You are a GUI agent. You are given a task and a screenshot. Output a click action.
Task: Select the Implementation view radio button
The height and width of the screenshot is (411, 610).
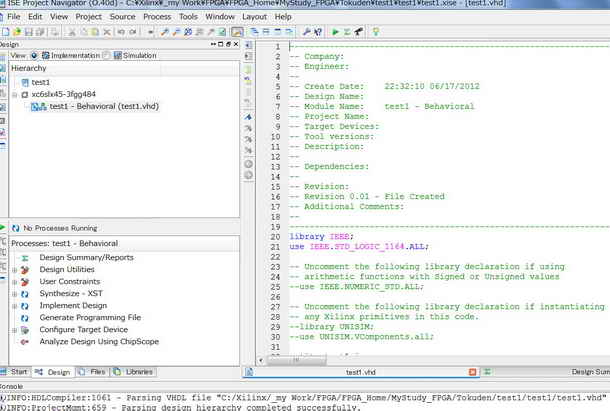point(34,56)
